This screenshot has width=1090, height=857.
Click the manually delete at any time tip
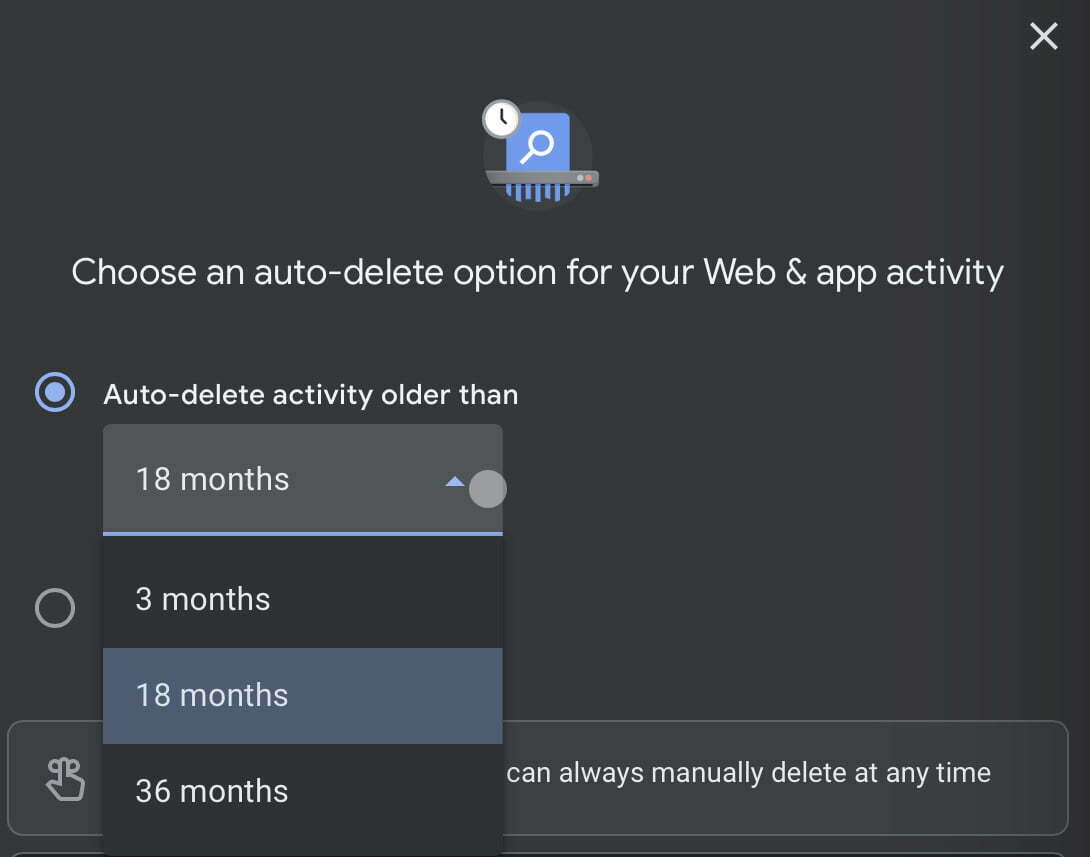coord(750,772)
